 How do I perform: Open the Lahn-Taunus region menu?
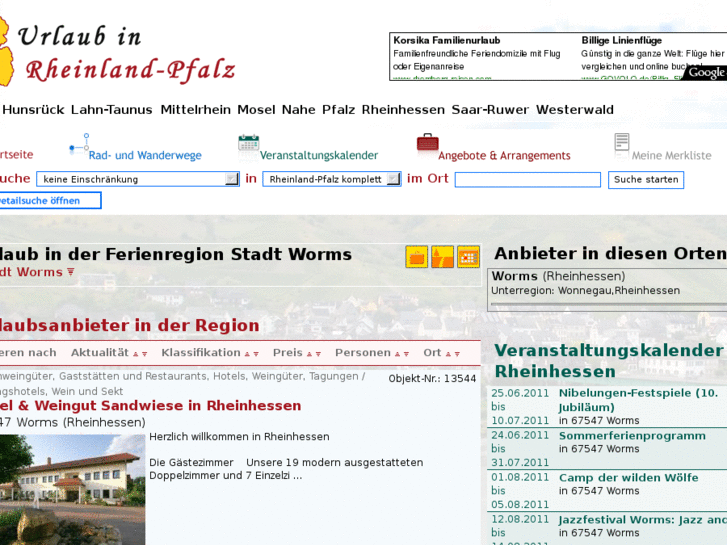coord(112,110)
